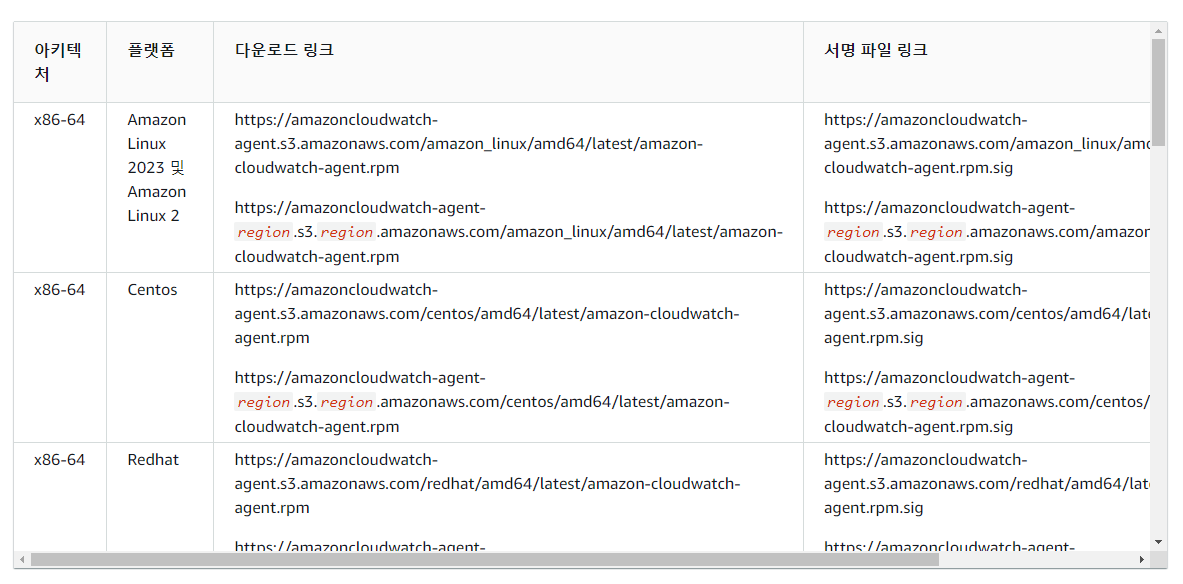Click the global amazon_linux rpm.sig signature URL
Screen dimensions: 1183x584
click(x=987, y=143)
